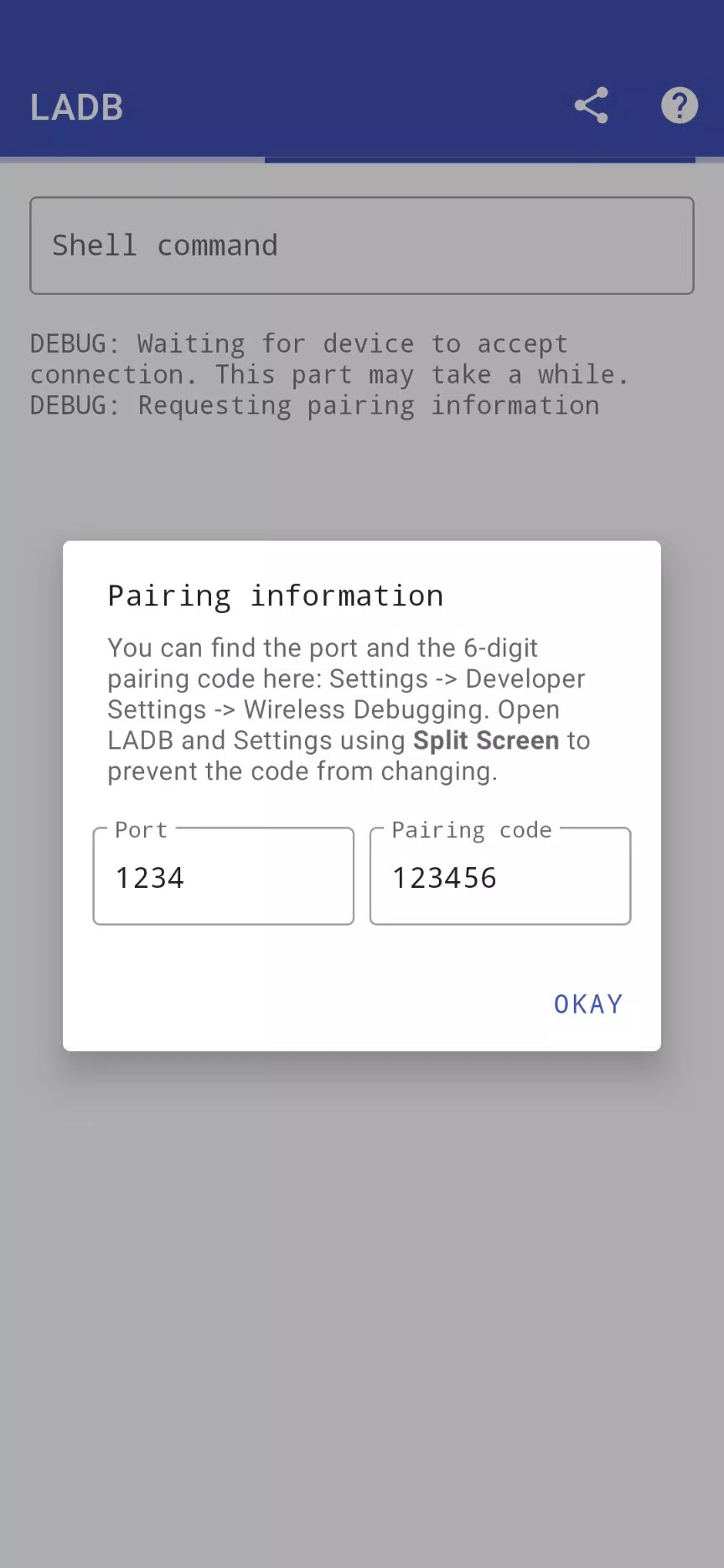Image resolution: width=724 pixels, height=1568 pixels.
Task: Click the 'Pairing information' dialog title
Action: coord(275,596)
